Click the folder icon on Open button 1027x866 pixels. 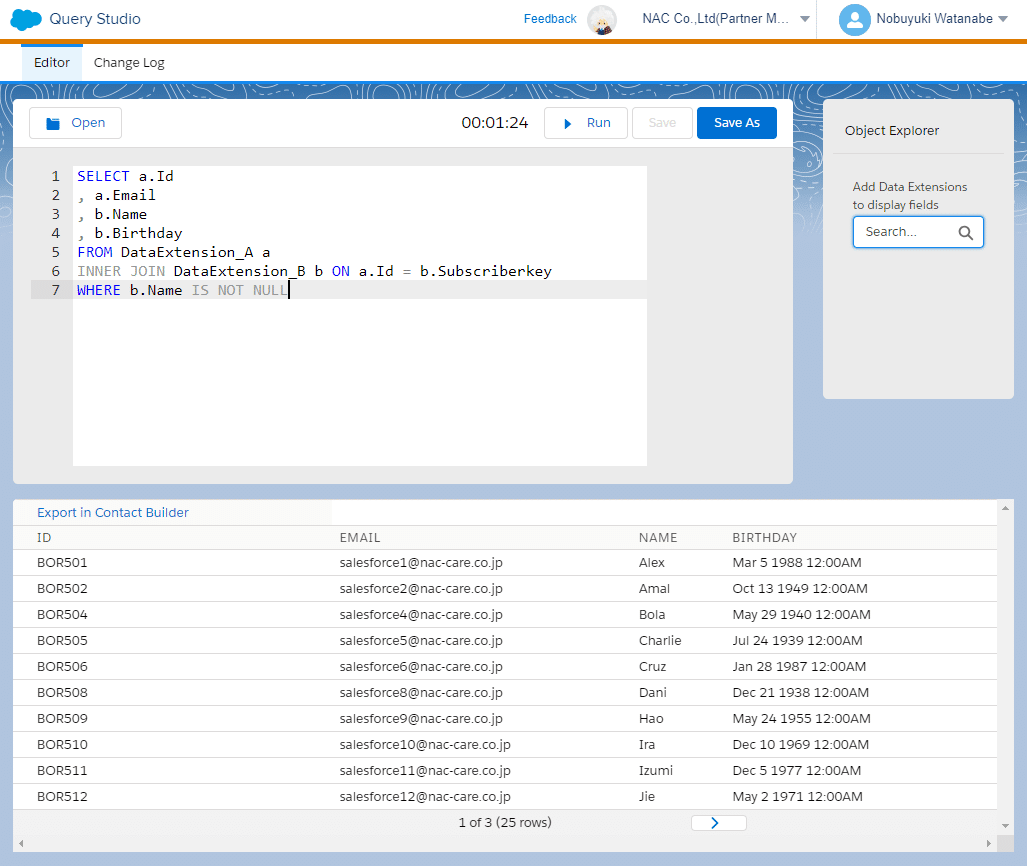51,122
